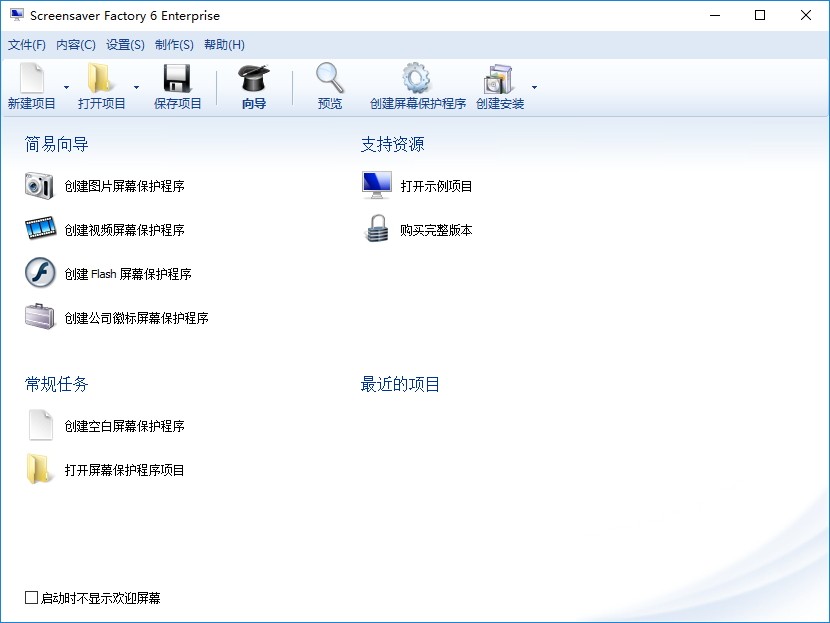This screenshot has width=830, height=623.
Task: Click the camera icon for 创建图片屏幕保护程序
Action: (x=39, y=186)
